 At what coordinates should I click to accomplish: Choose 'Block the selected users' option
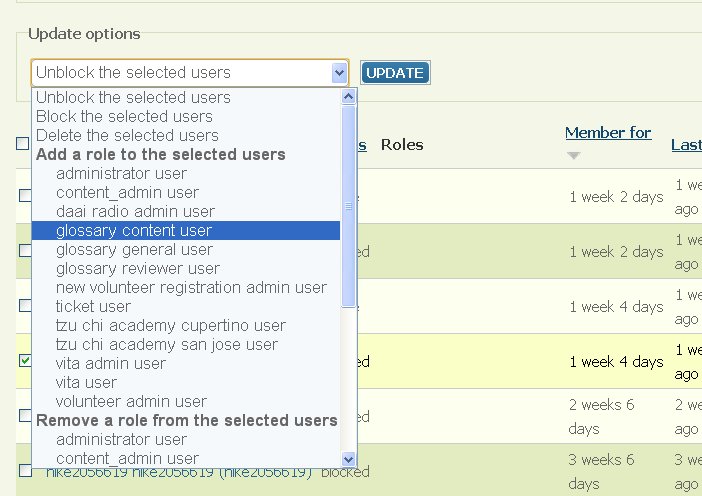124,116
